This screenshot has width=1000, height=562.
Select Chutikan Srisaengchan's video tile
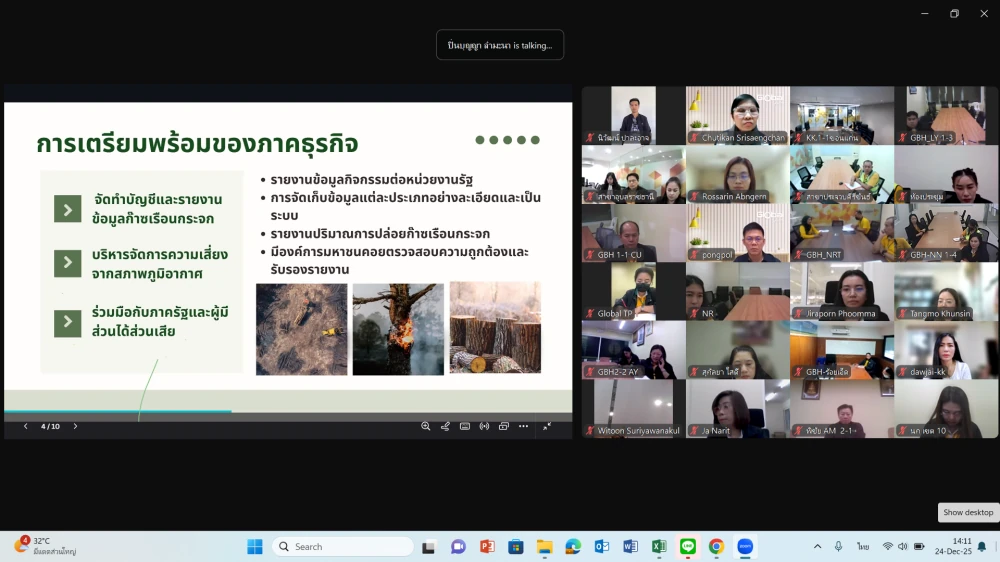click(x=738, y=115)
